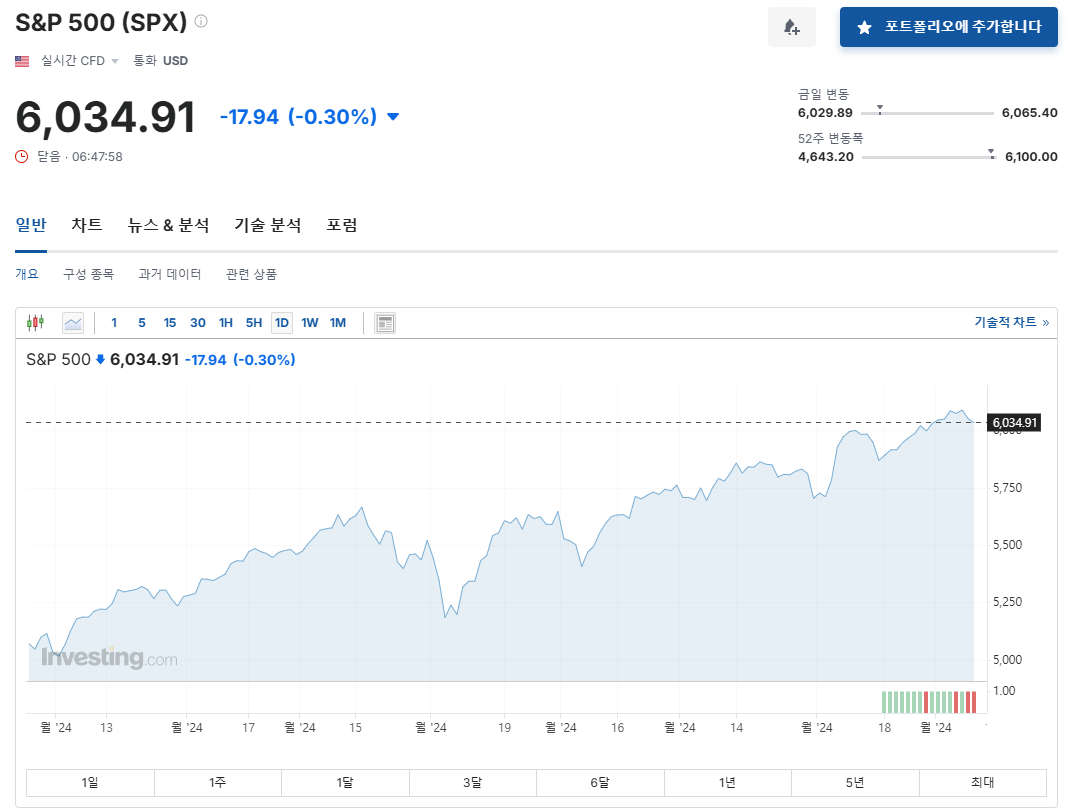Open the 차트 tab
Screen dimensions: 1070x812
(87, 224)
